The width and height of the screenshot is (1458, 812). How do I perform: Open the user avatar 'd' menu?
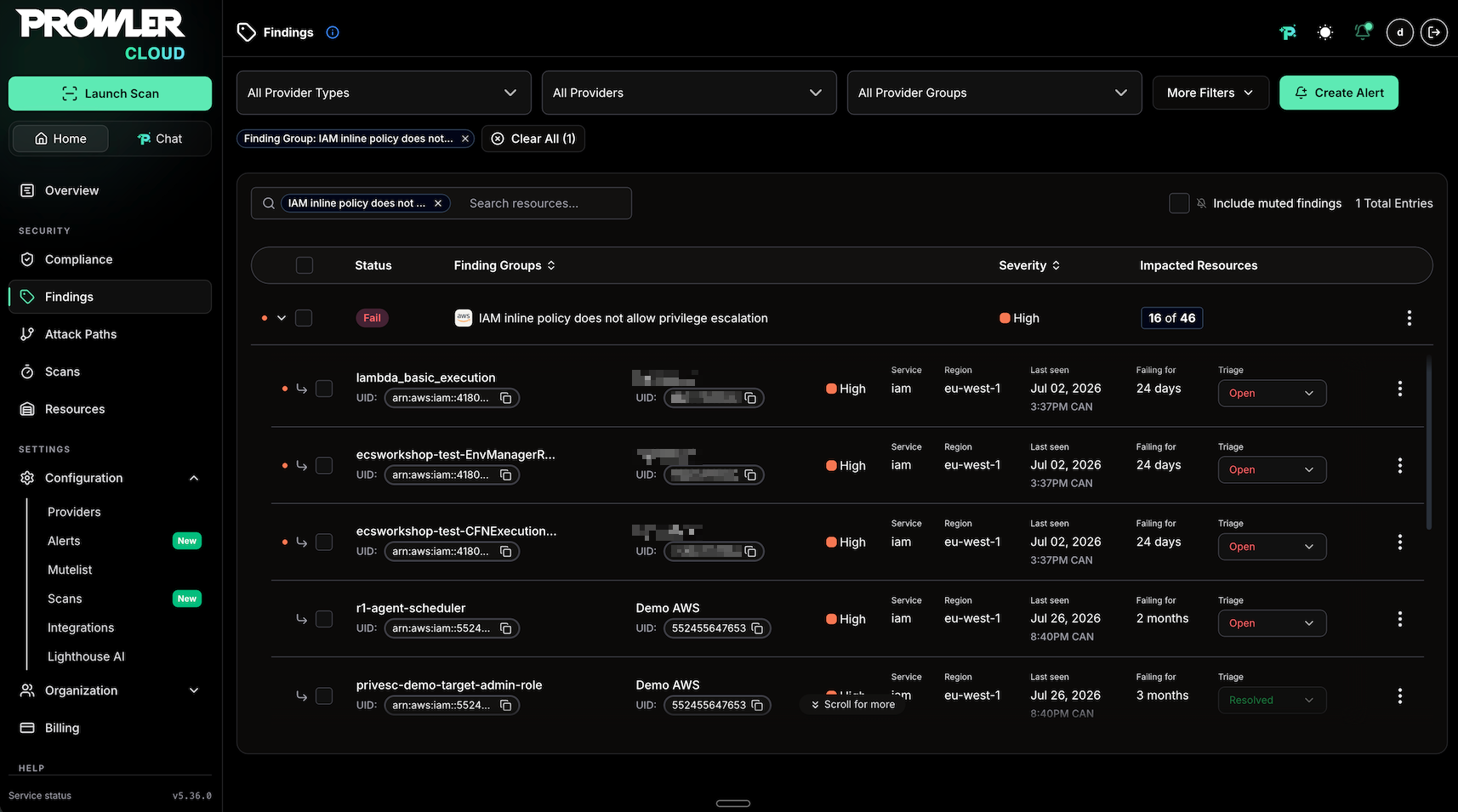pos(1400,32)
